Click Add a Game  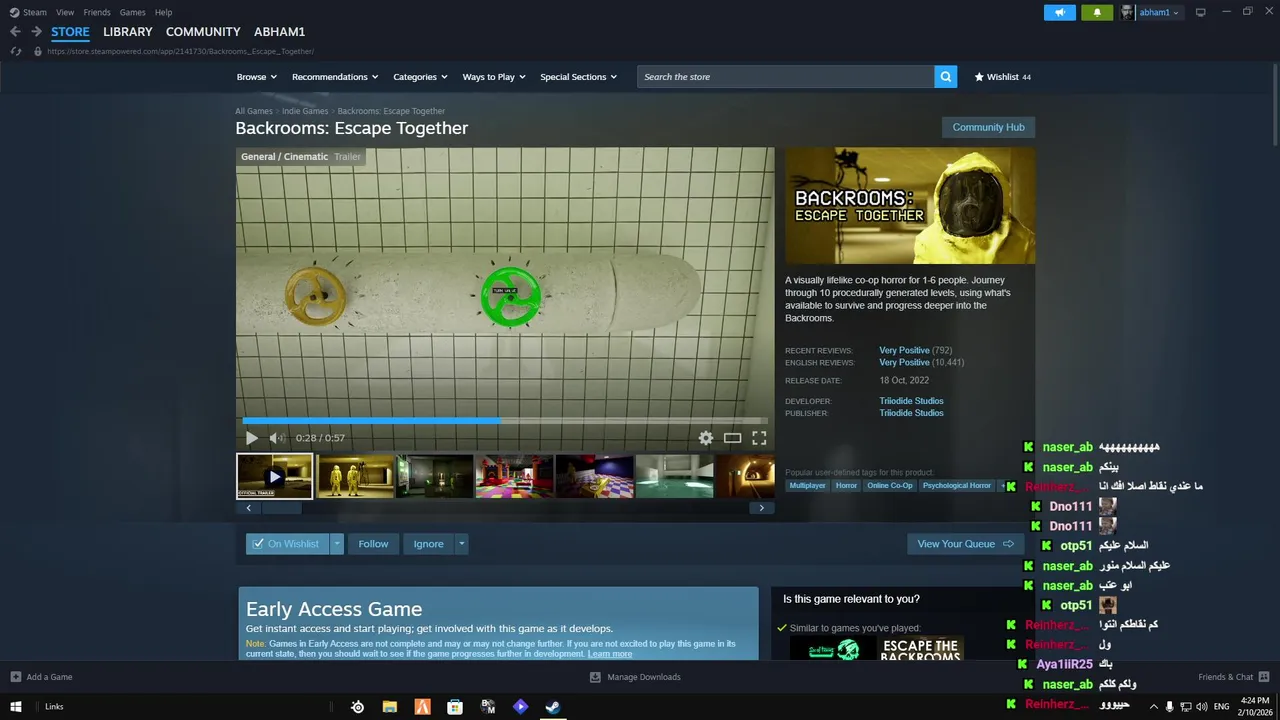(41, 677)
